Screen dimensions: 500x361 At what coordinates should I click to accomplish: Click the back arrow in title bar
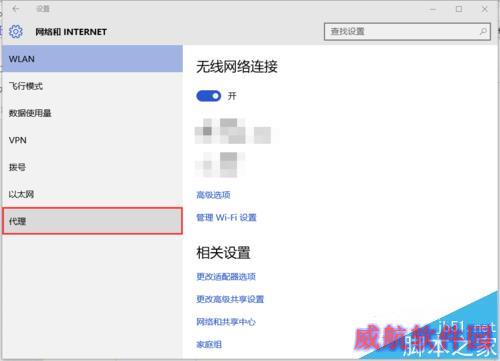pos(16,9)
